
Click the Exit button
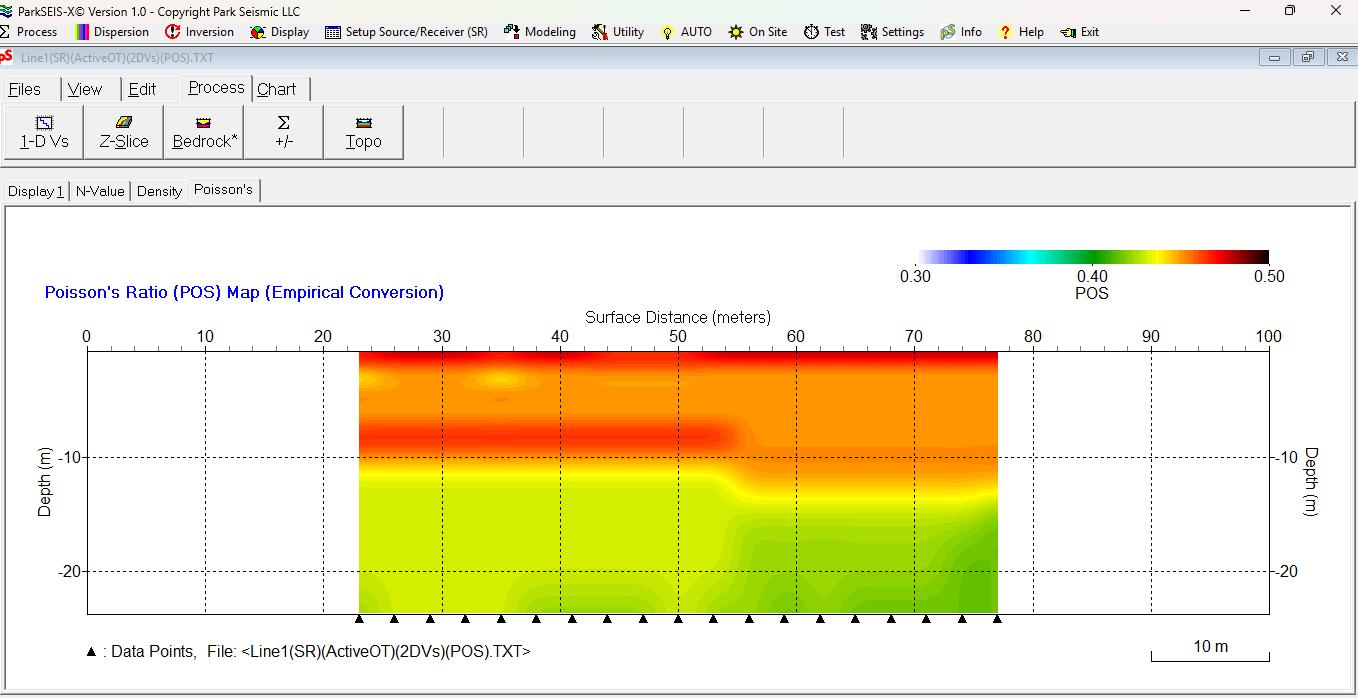(1080, 32)
